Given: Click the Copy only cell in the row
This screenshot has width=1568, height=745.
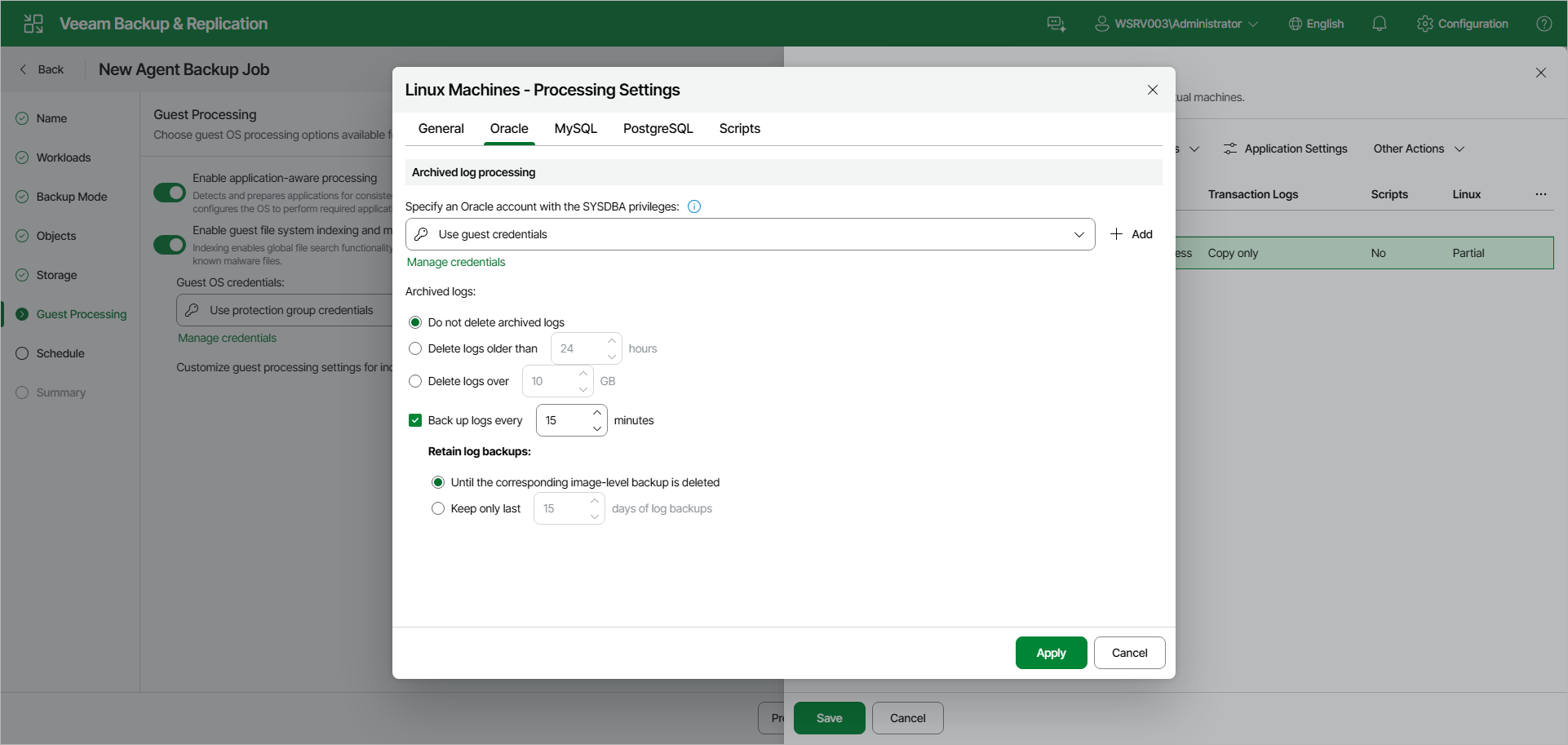Looking at the screenshot, I should (x=1233, y=253).
